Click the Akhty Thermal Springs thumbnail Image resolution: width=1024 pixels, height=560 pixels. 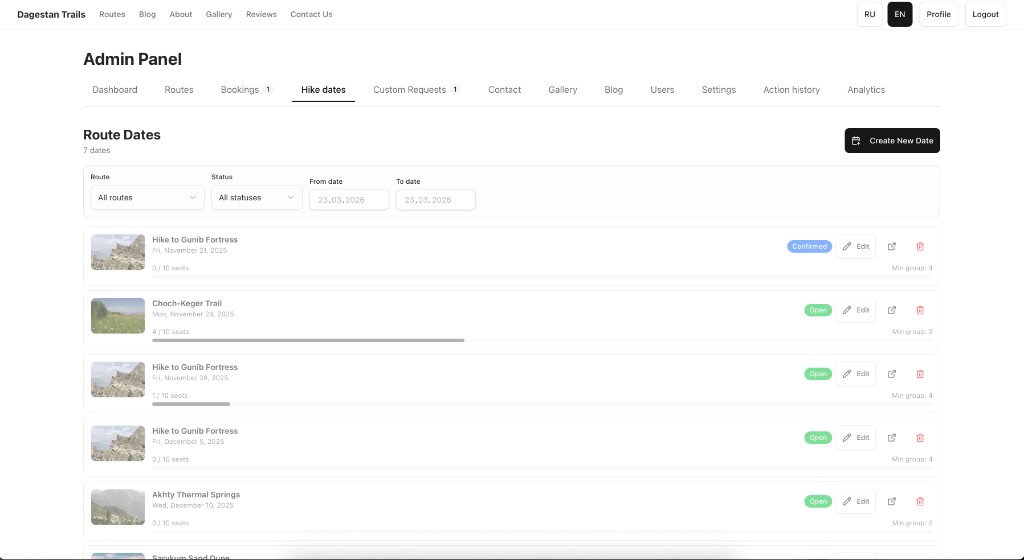click(118, 507)
